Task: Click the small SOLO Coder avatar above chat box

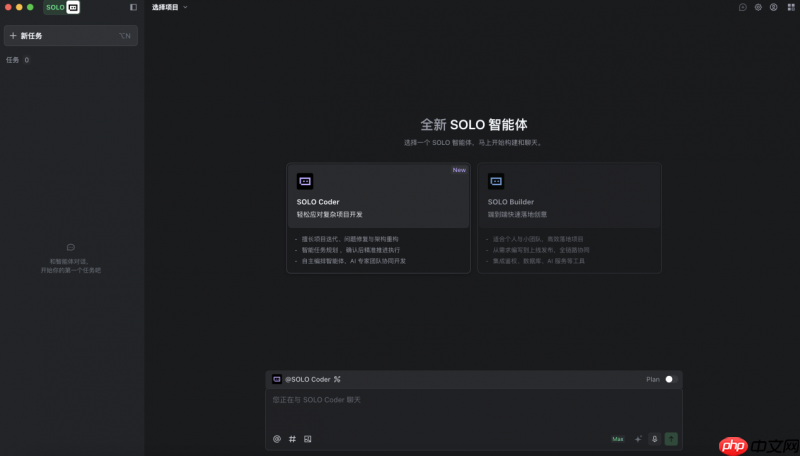Action: point(277,379)
